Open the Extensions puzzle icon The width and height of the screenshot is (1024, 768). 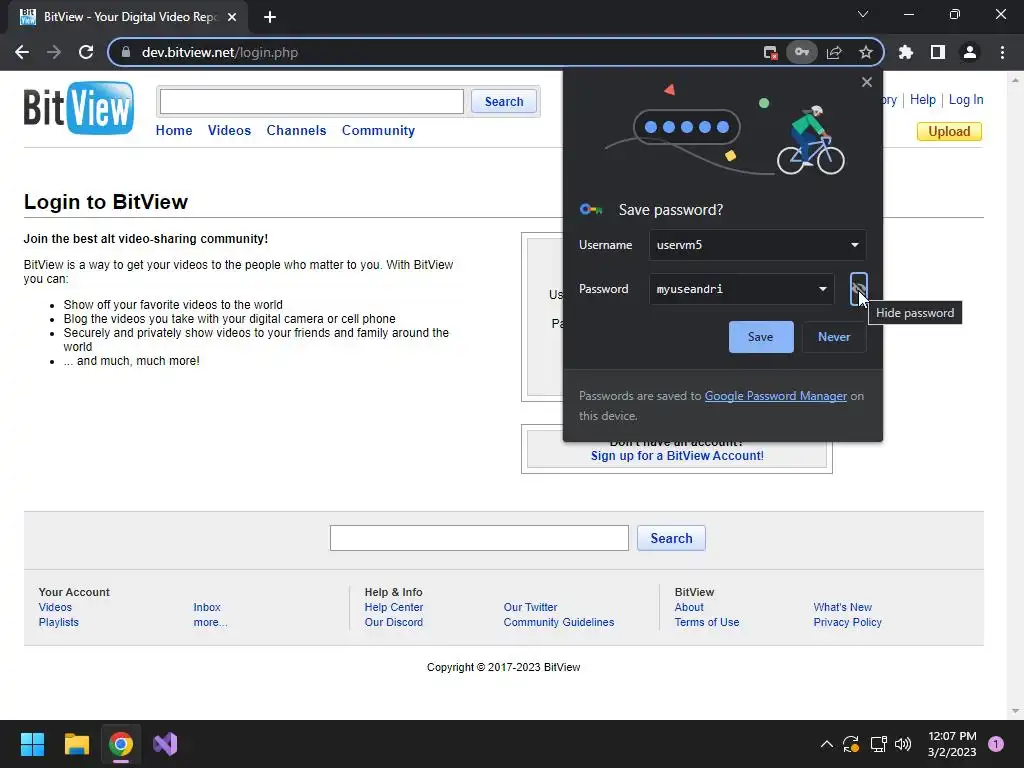pos(906,52)
